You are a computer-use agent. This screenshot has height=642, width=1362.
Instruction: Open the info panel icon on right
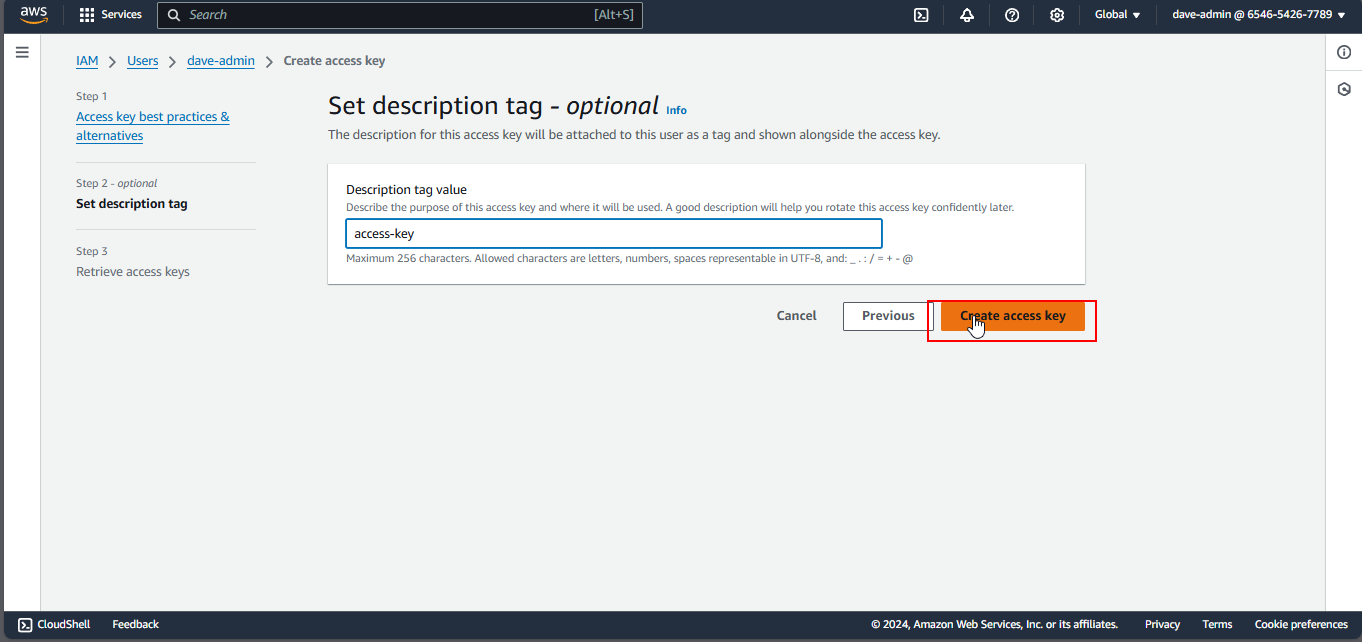point(1344,52)
